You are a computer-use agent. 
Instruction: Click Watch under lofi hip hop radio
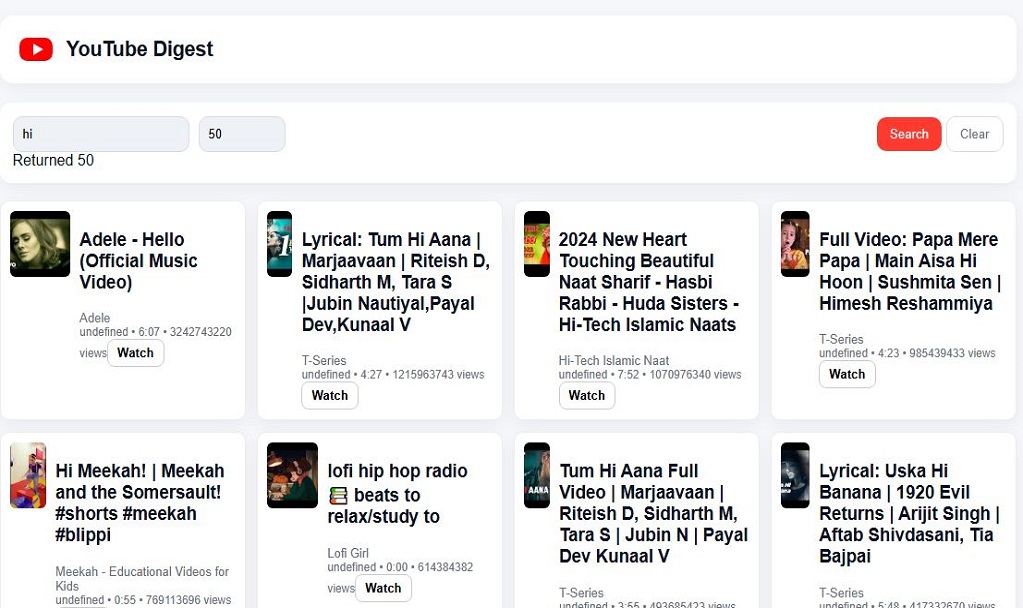[382, 588]
